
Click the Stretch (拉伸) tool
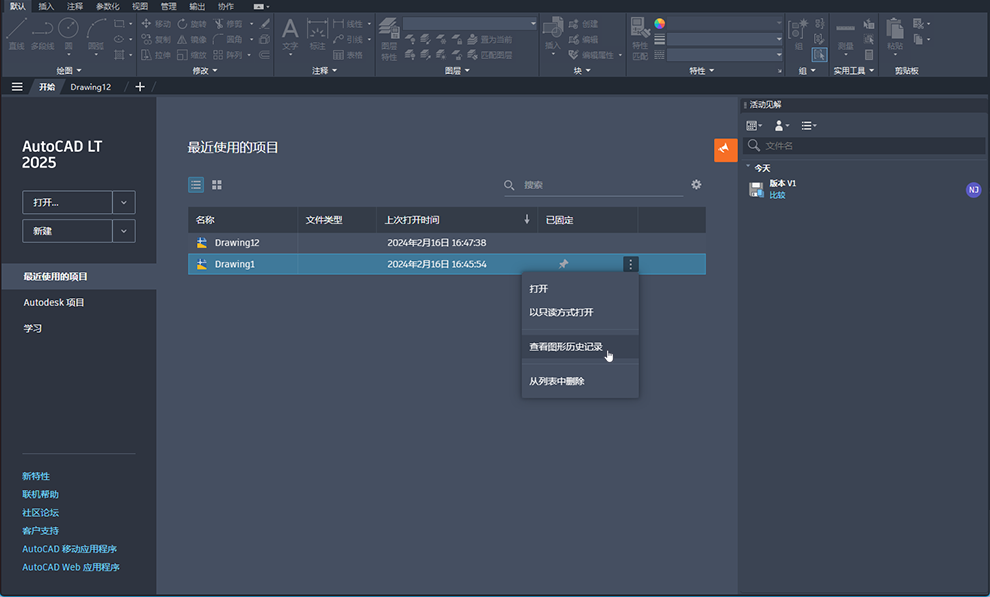tap(156, 55)
